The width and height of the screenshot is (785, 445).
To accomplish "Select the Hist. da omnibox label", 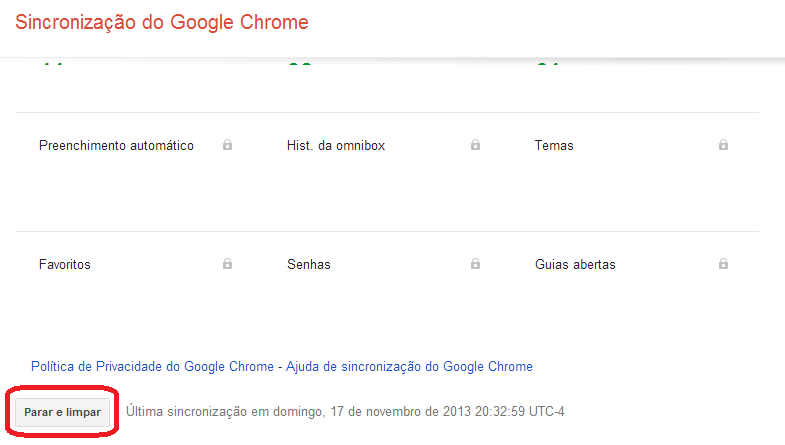I will [x=336, y=146].
